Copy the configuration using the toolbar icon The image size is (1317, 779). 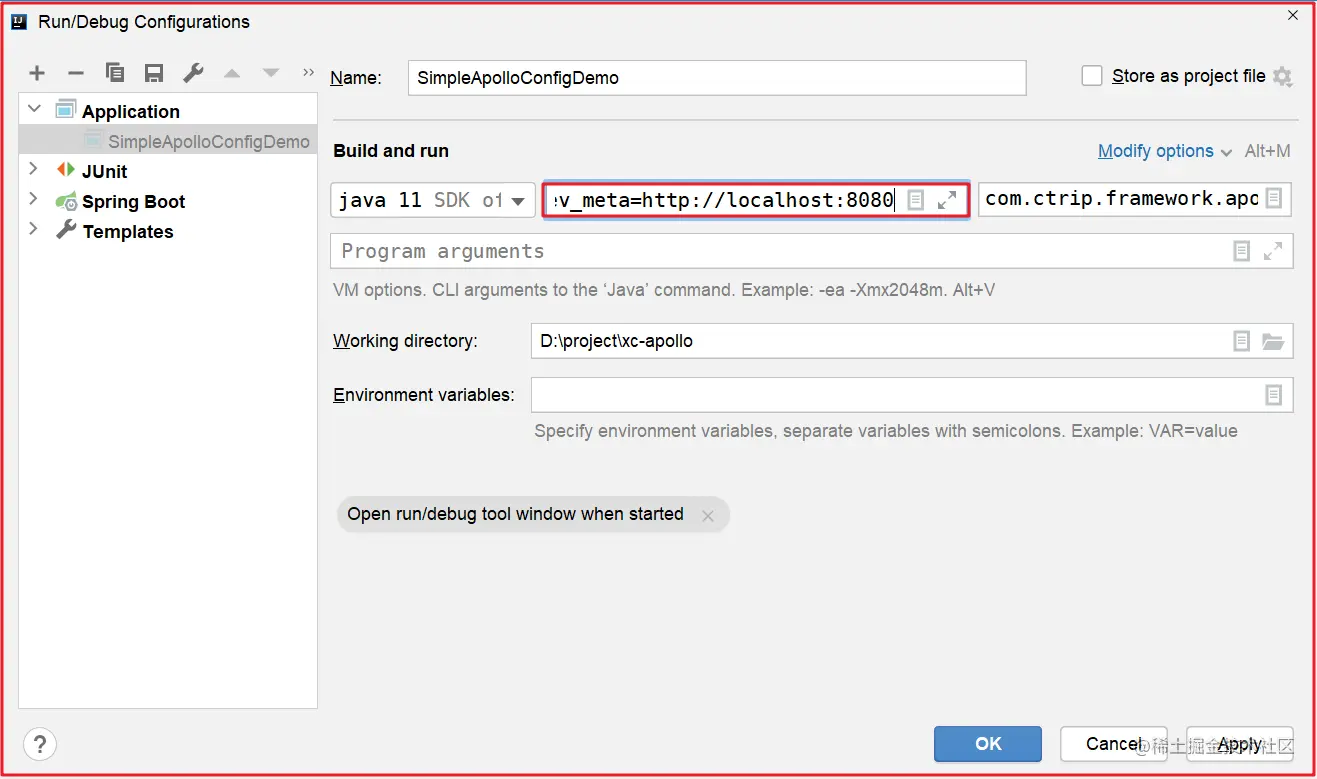[x=115, y=73]
